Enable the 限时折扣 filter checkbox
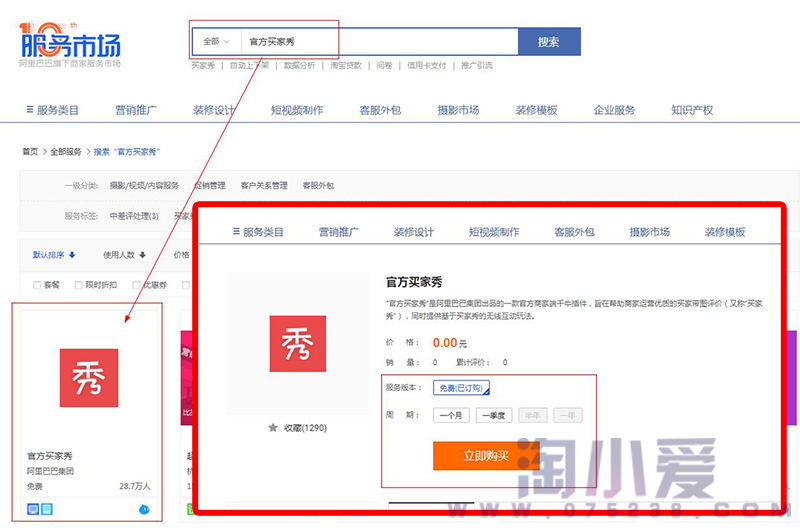The width and height of the screenshot is (800, 528). [x=79, y=285]
